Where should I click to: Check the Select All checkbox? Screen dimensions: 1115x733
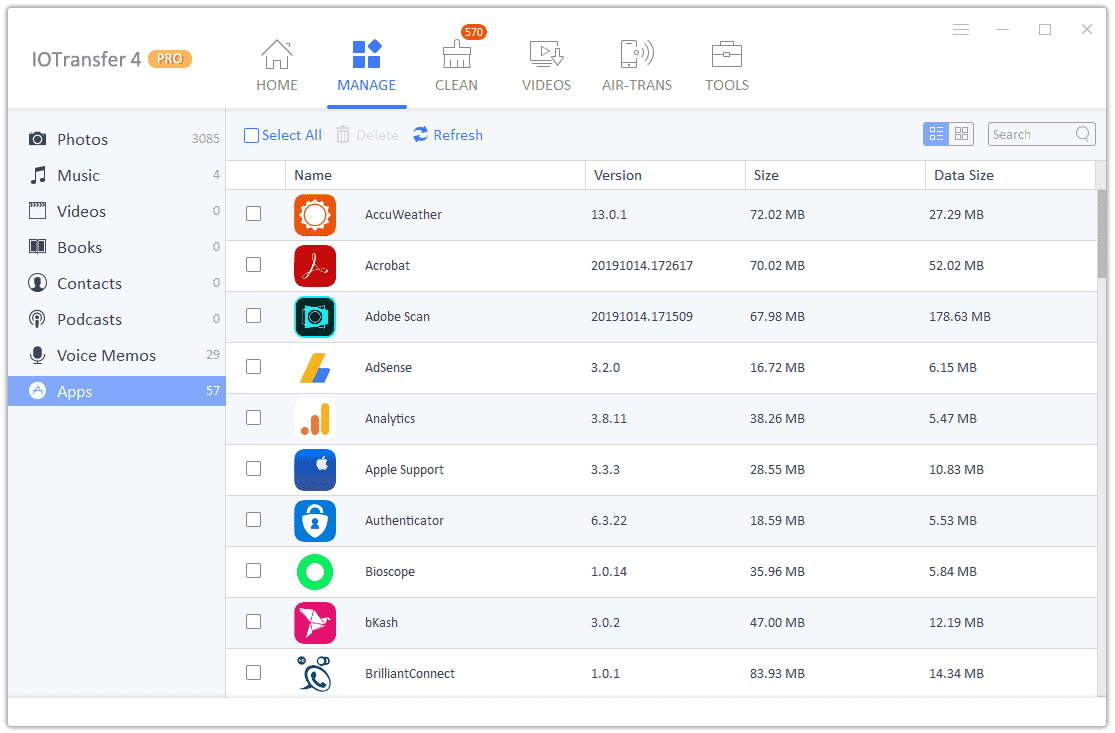click(251, 134)
